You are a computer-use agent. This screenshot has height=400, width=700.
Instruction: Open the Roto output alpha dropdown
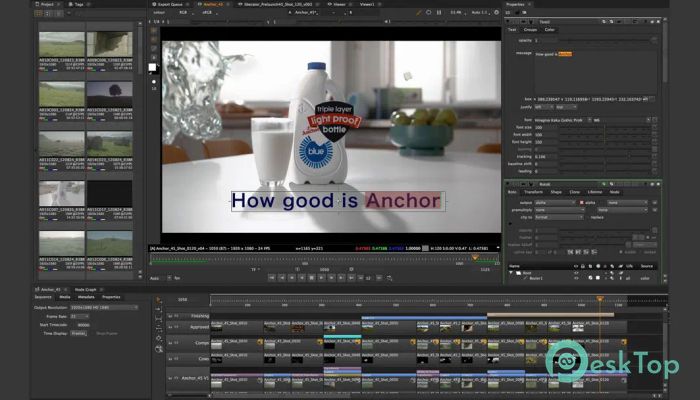point(555,203)
